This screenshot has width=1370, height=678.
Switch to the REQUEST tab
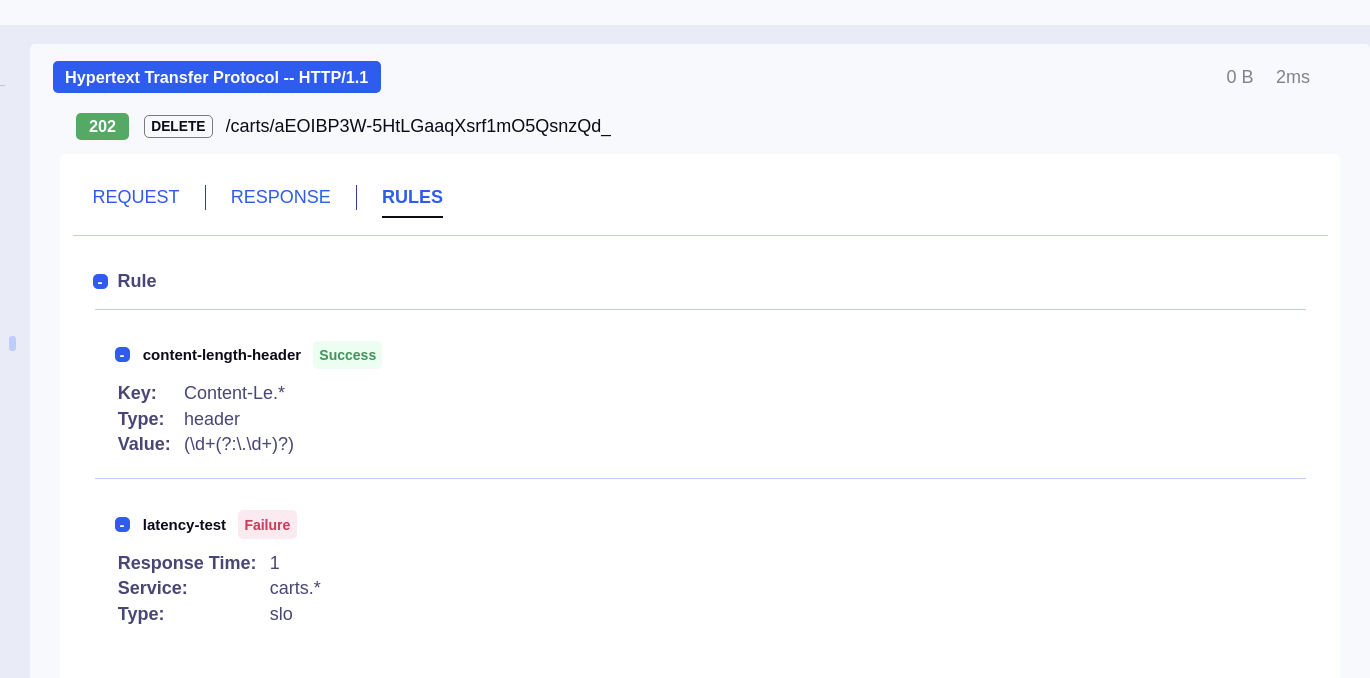136,197
